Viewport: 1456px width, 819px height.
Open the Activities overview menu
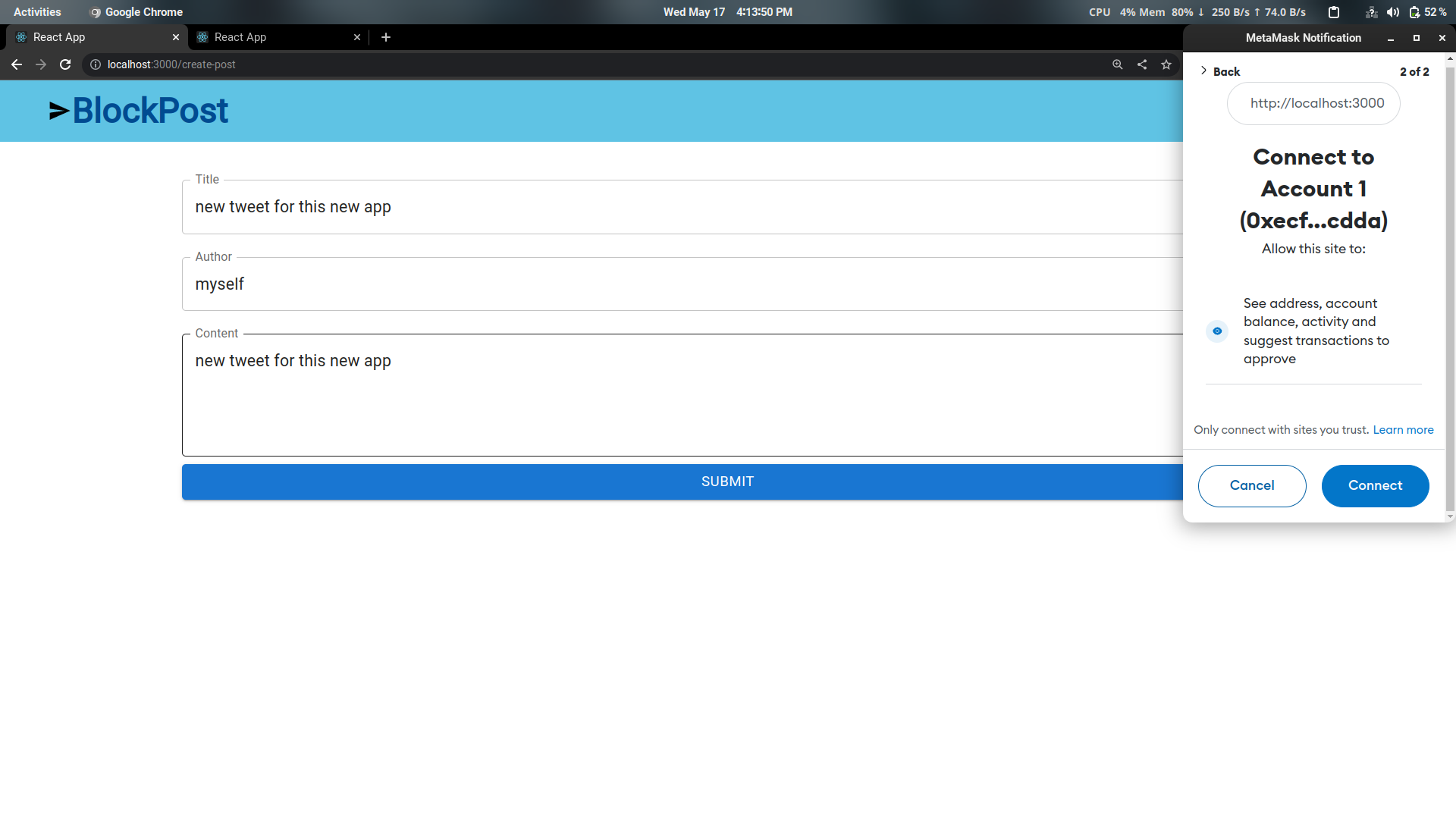[37, 12]
